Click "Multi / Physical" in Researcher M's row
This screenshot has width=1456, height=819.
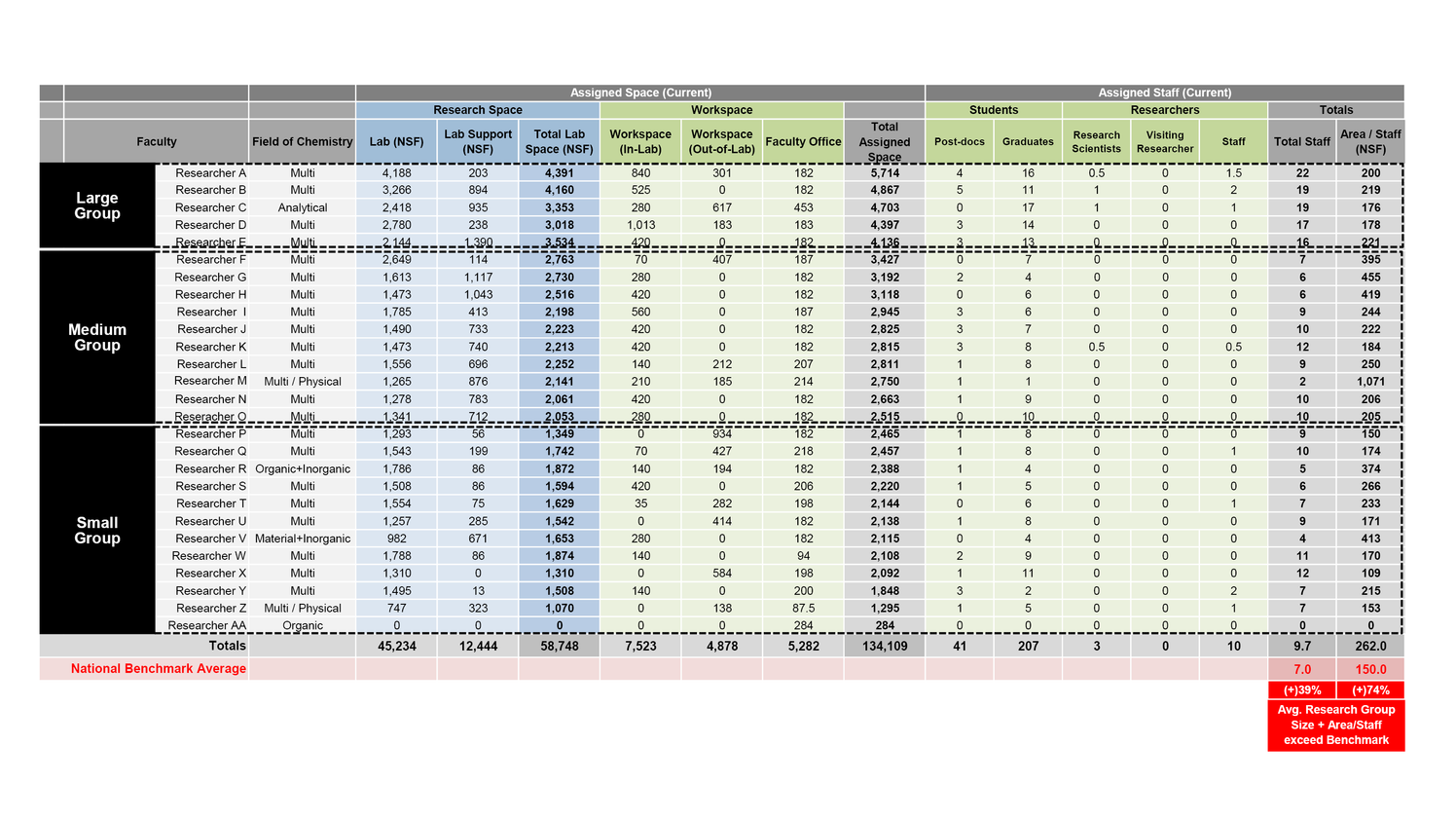(x=302, y=382)
